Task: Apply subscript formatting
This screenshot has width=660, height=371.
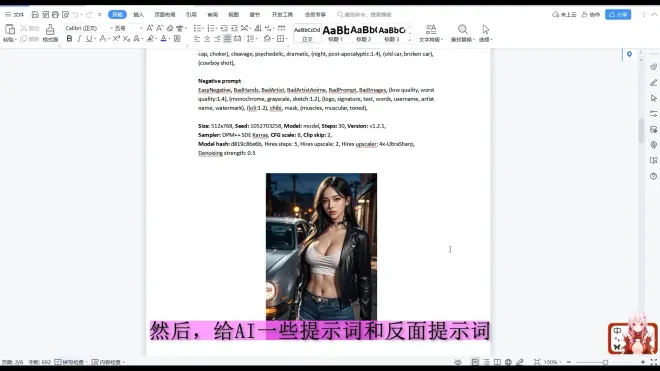Action: [126, 39]
